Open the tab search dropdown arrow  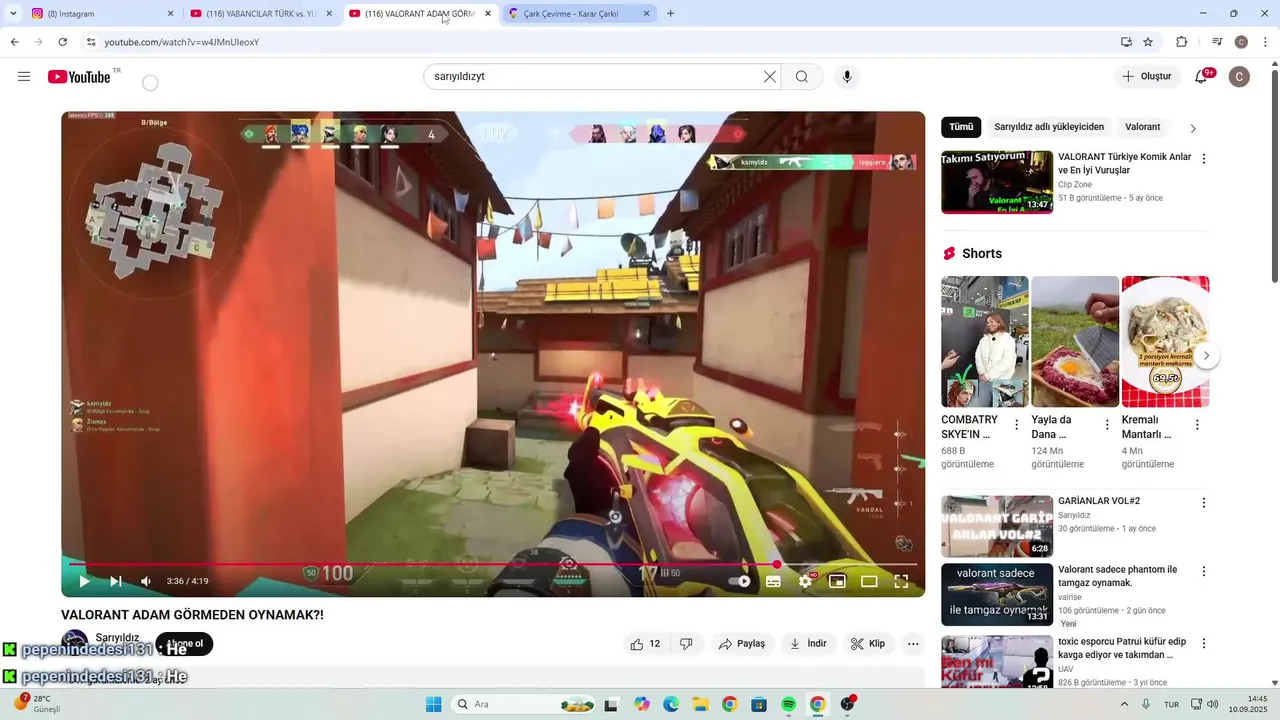pos(13,14)
